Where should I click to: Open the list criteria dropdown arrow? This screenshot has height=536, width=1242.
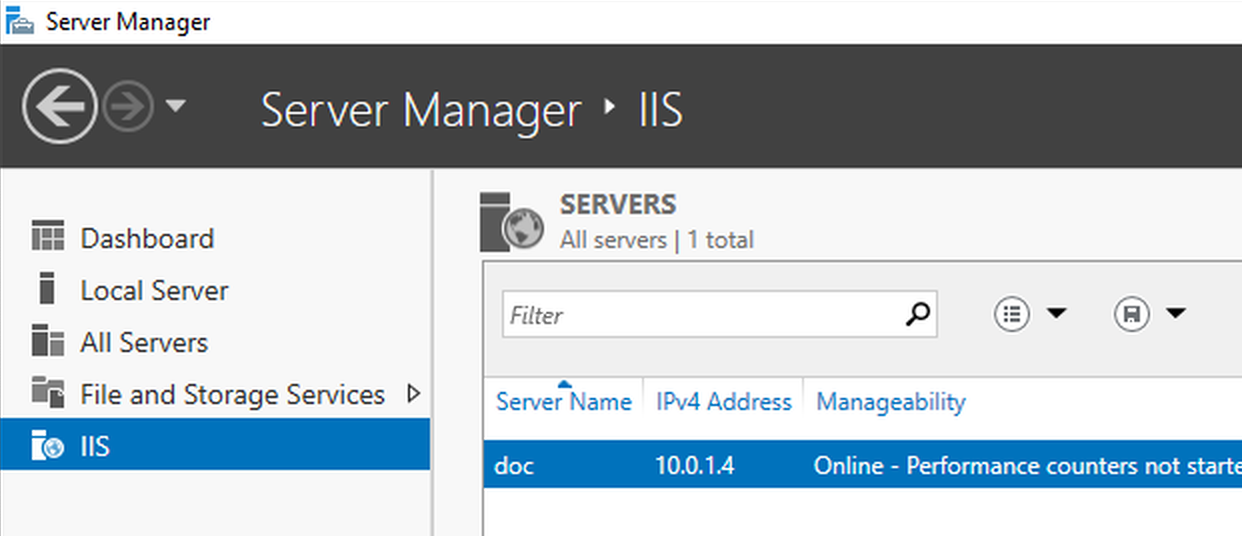tap(1056, 315)
